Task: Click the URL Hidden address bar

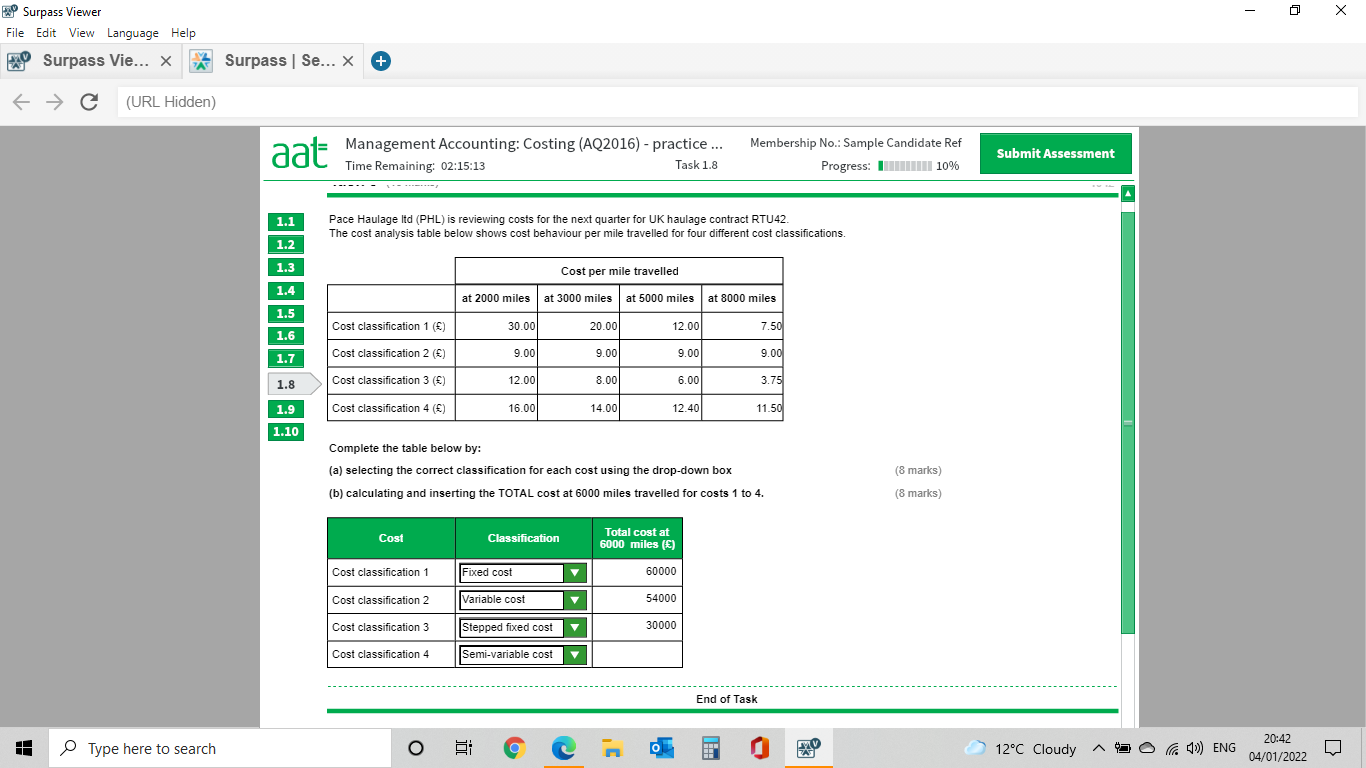Action: pyautogui.click(x=737, y=102)
